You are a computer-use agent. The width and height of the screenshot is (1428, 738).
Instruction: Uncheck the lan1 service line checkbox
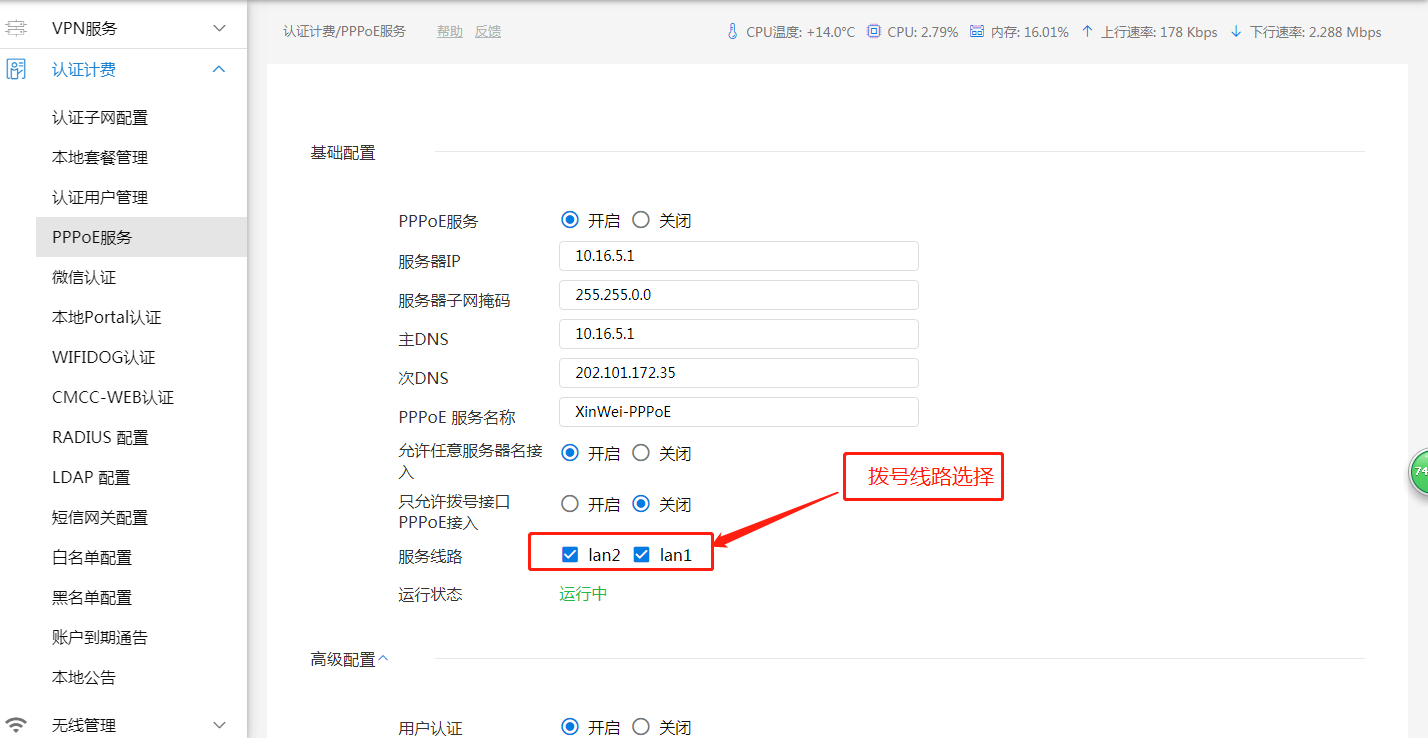coord(642,554)
